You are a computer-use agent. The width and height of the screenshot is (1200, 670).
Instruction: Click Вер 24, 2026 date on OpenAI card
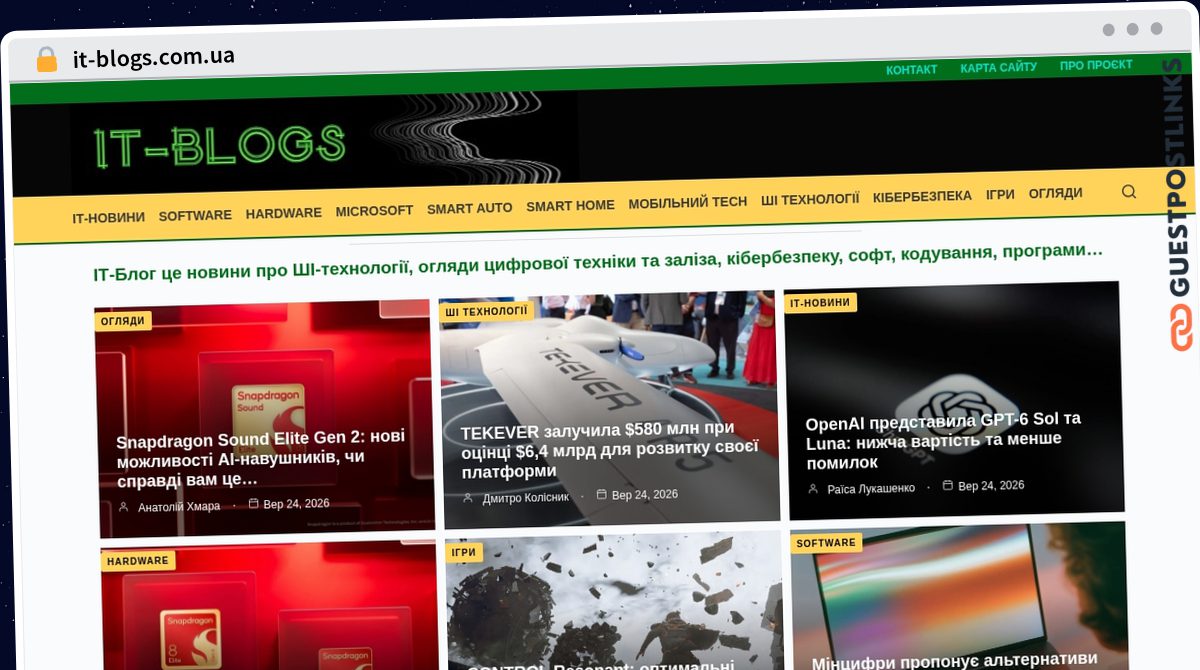coord(991,486)
